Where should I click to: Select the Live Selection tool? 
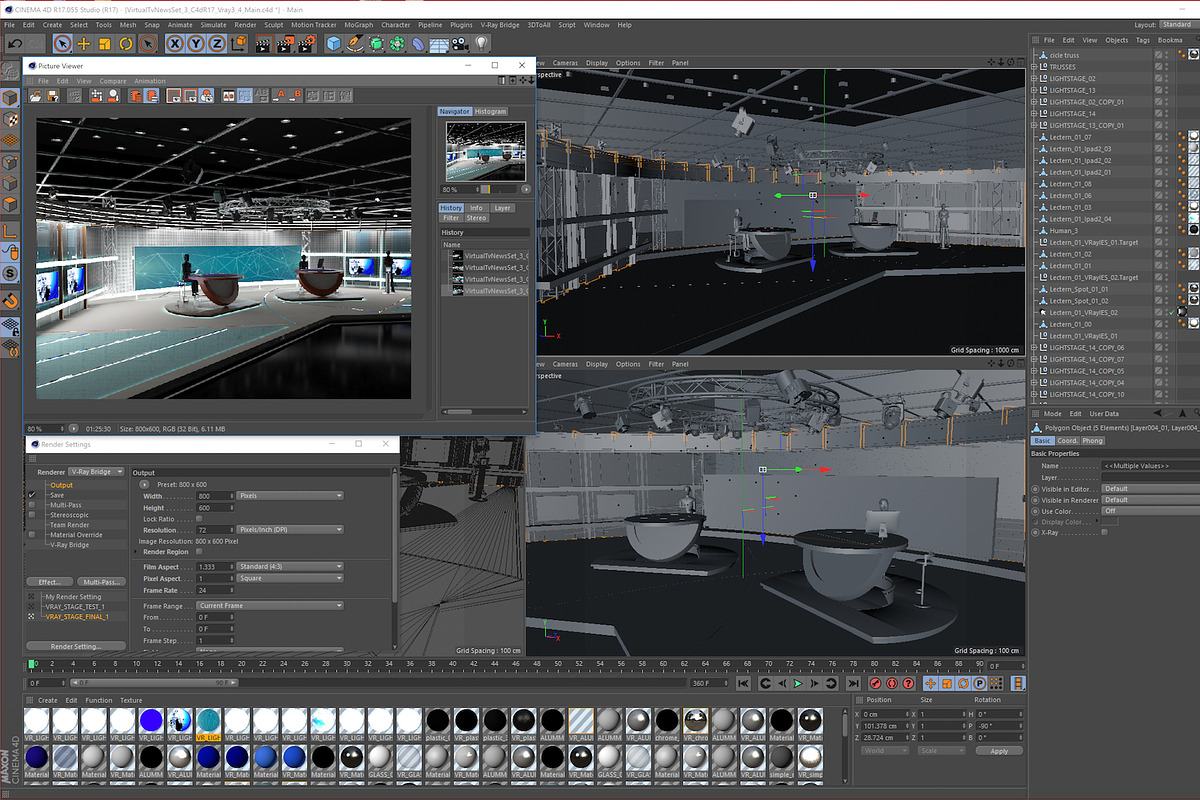click(x=63, y=43)
